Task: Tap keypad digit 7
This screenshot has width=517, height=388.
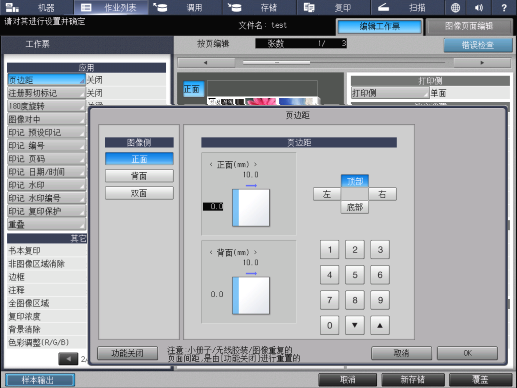Action: (330, 300)
